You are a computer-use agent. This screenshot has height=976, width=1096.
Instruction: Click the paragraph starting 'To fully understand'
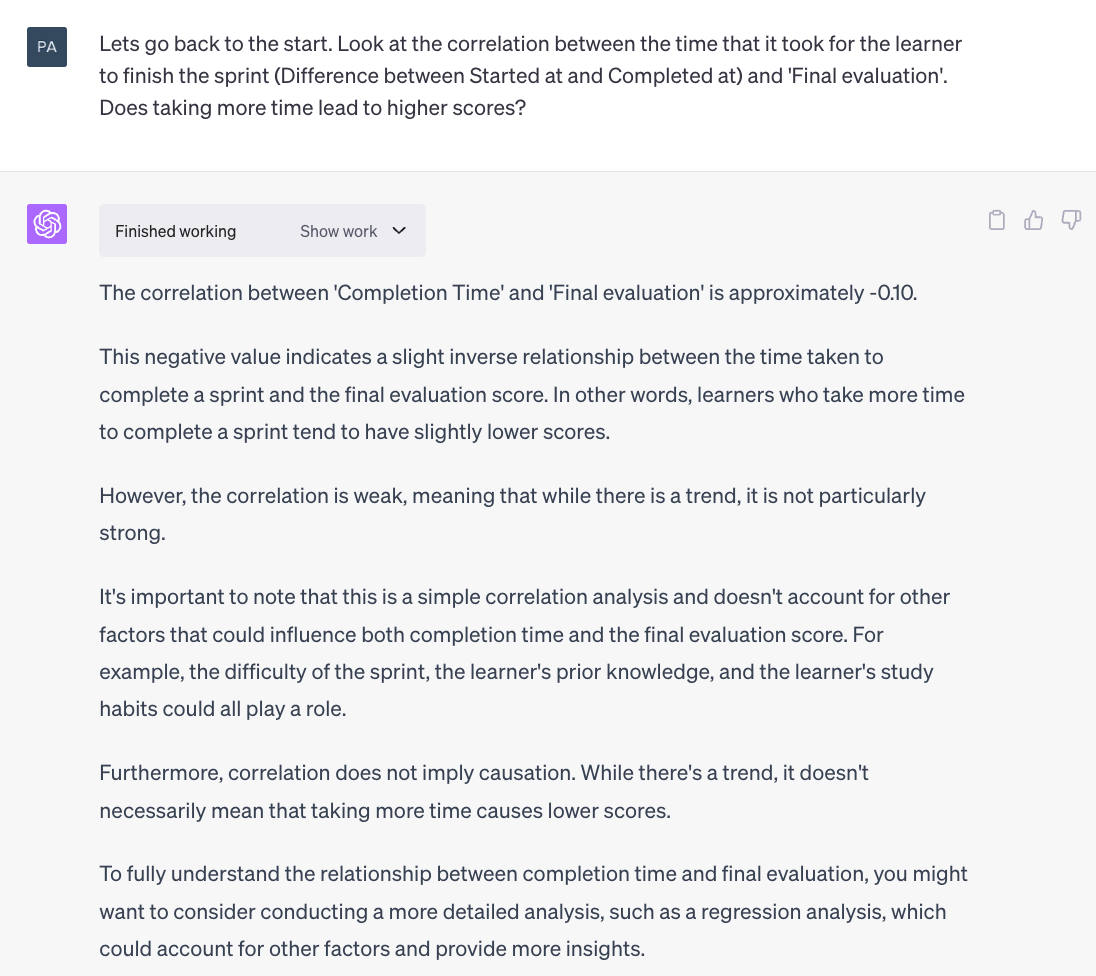coord(533,911)
